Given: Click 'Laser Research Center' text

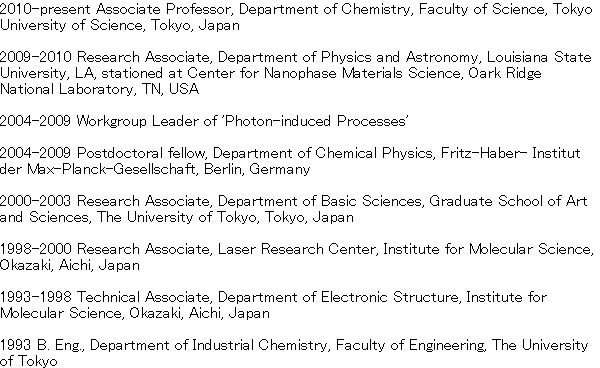Looking at the screenshot, I should (297, 249).
